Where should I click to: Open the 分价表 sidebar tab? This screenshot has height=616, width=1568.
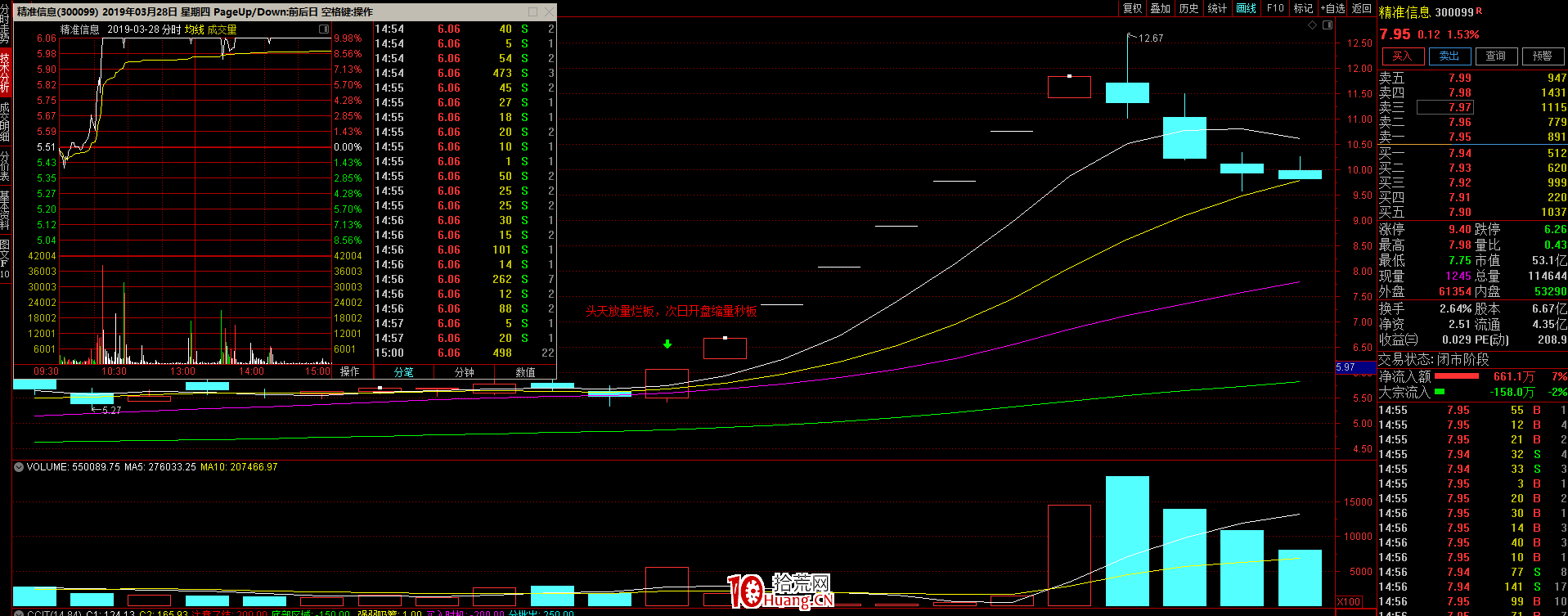(5, 166)
